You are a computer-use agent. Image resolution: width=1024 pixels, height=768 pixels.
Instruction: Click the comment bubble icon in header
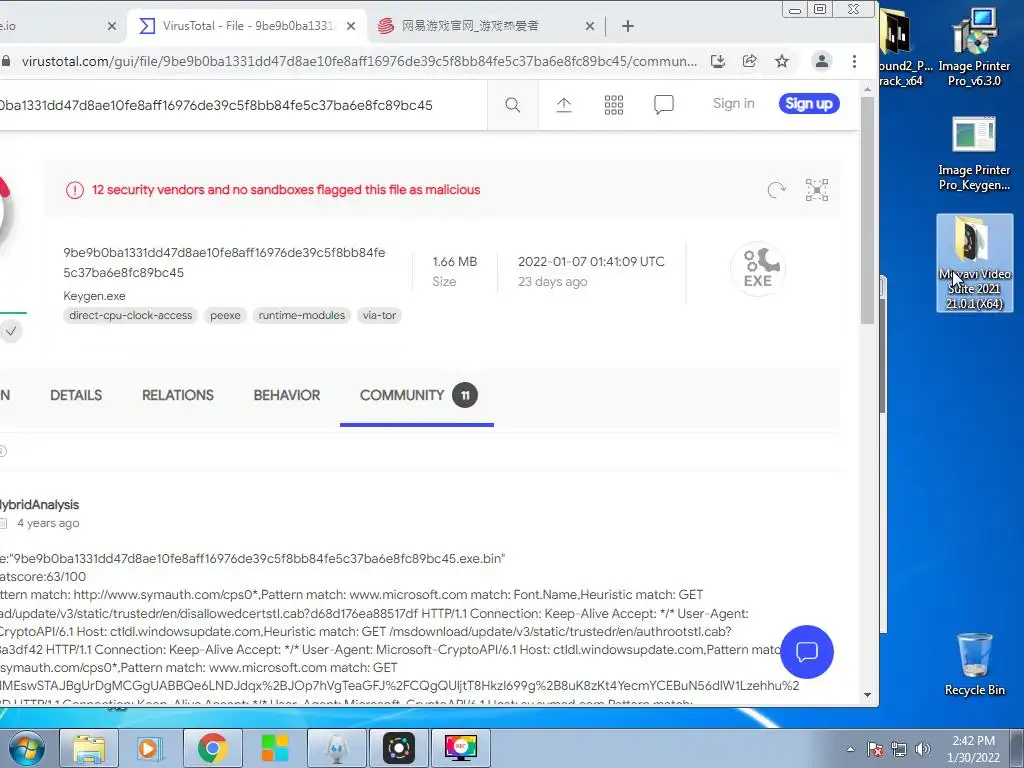(664, 104)
